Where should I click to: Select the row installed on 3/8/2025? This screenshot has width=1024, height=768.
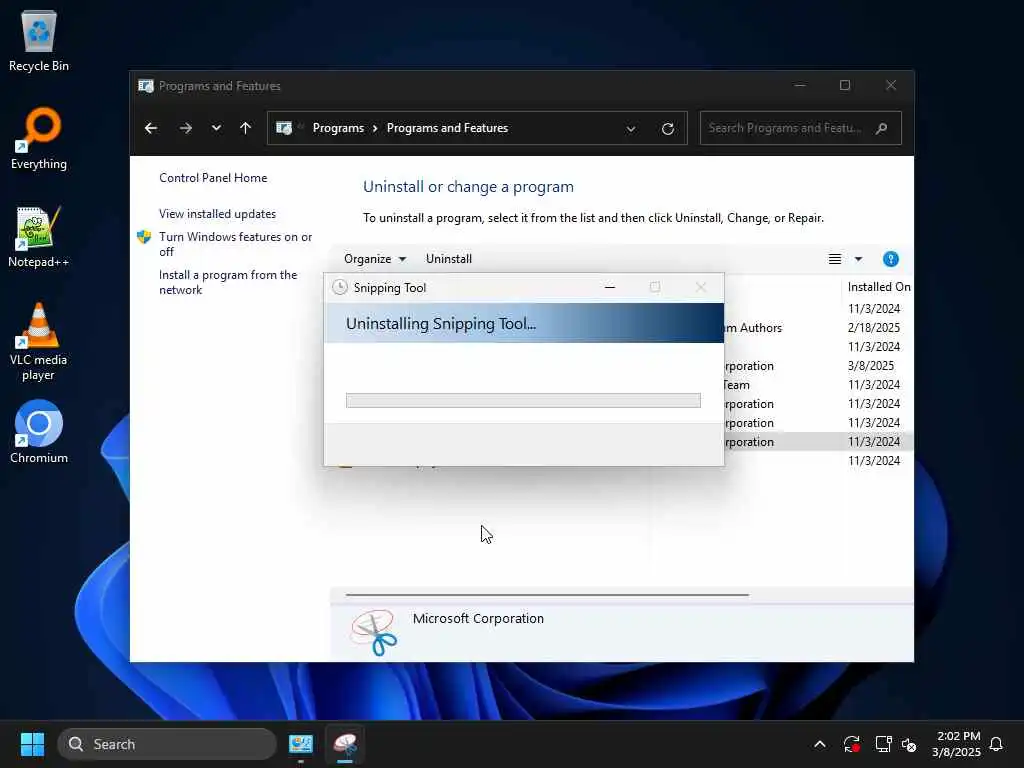[819, 366]
